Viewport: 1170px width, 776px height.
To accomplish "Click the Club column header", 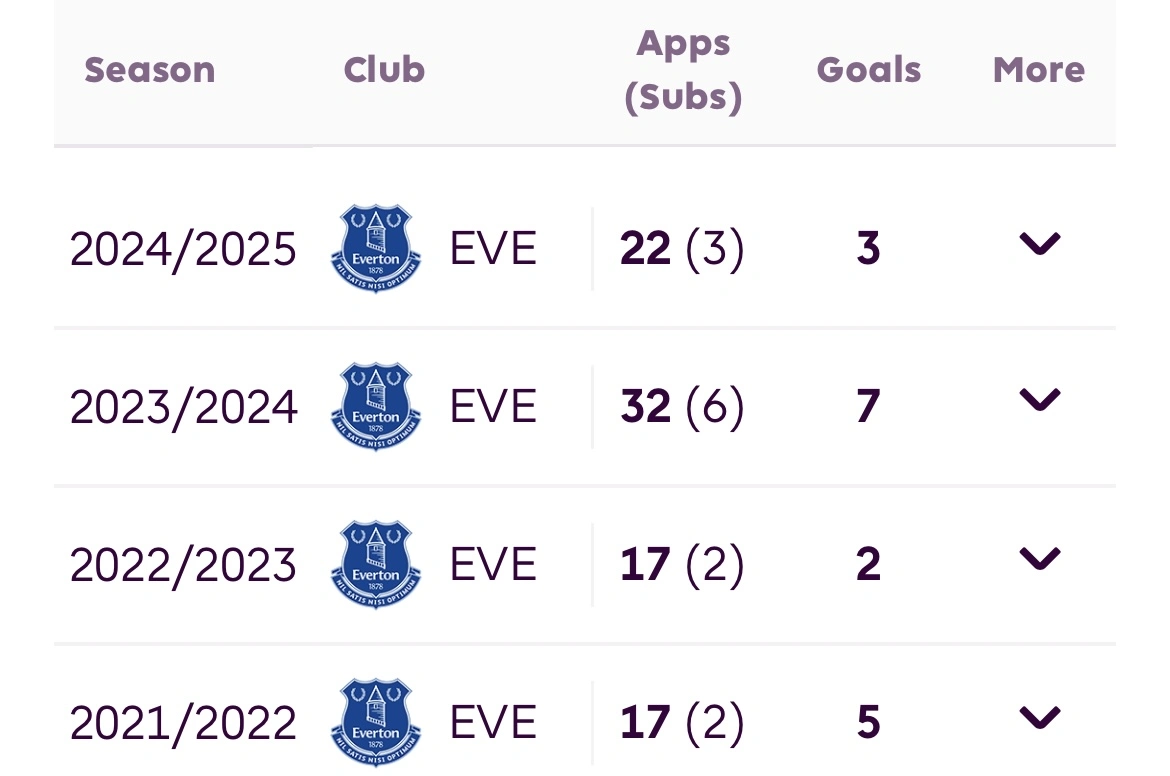I will click(384, 70).
